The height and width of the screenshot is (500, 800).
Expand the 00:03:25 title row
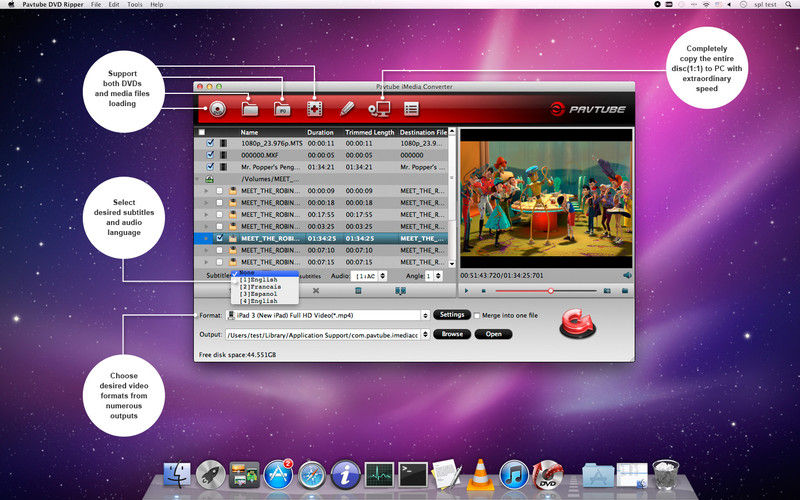[x=206, y=227]
